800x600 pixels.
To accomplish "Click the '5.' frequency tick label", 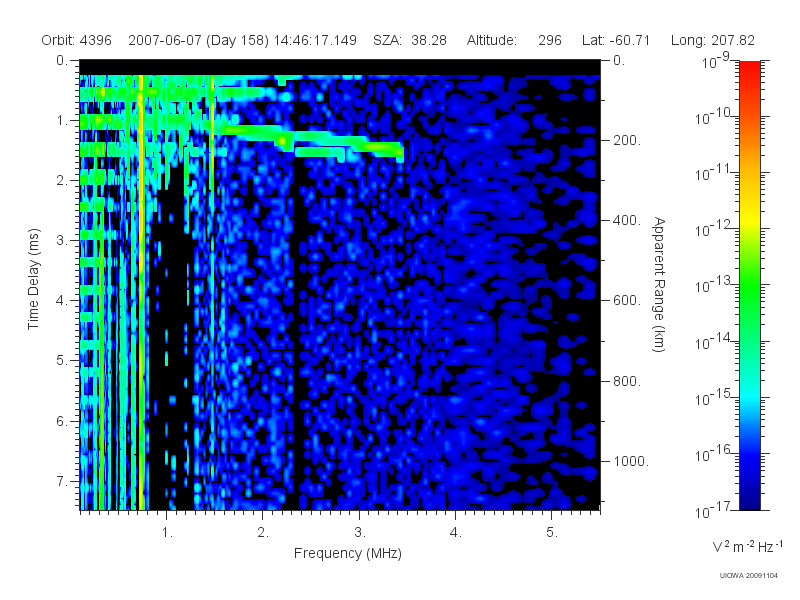I will 552,533.
